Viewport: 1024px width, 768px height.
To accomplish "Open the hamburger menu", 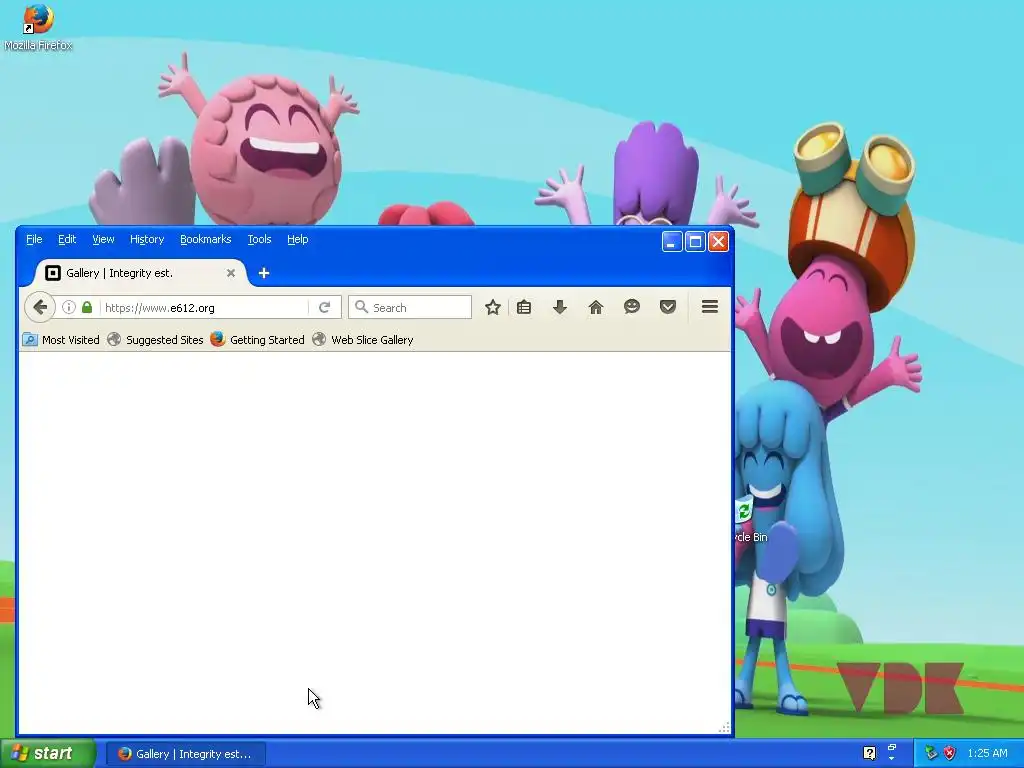I will coord(710,306).
